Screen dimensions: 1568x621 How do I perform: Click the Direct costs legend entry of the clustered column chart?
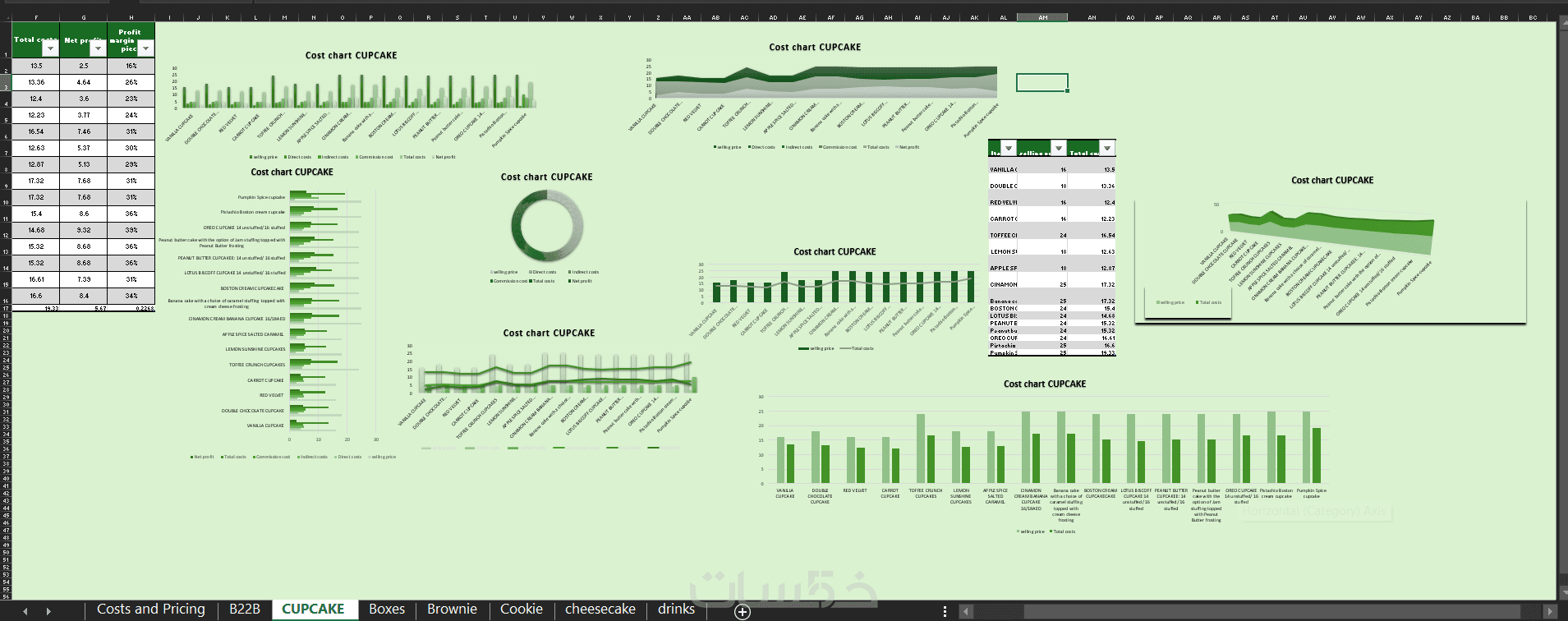point(298,157)
